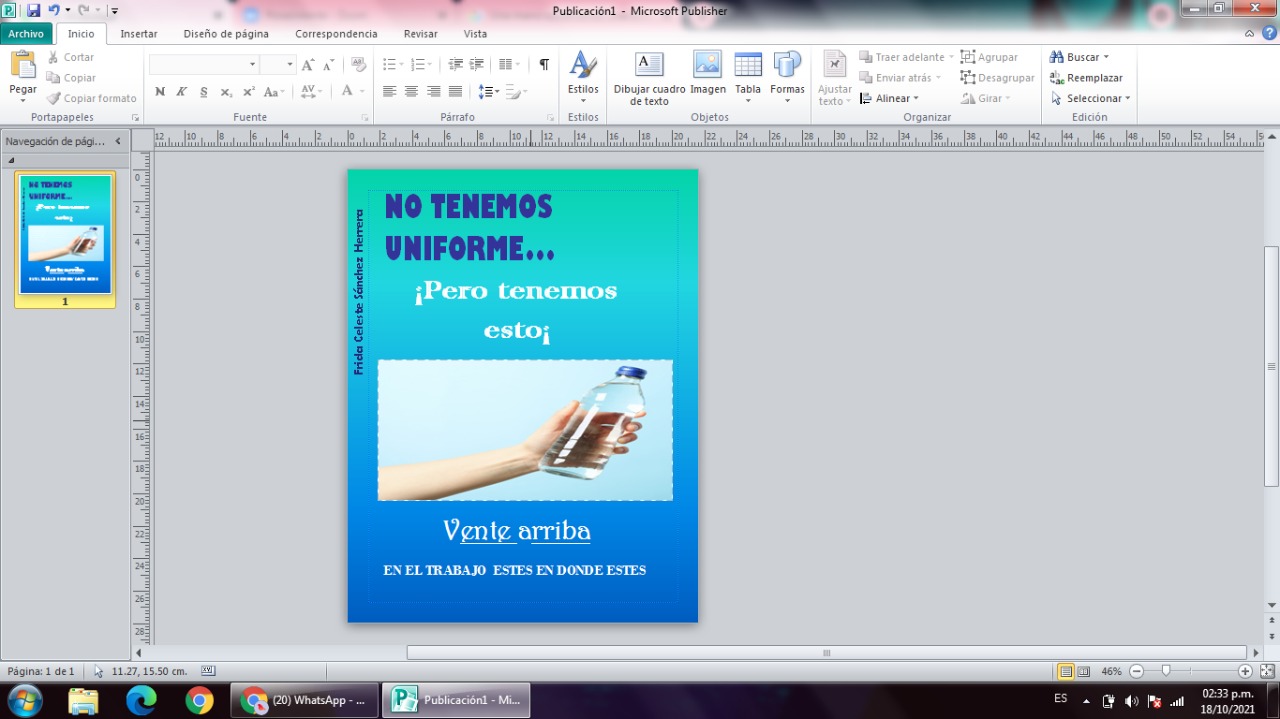
Task: Click Alinear in Organizar group
Action: click(x=890, y=98)
